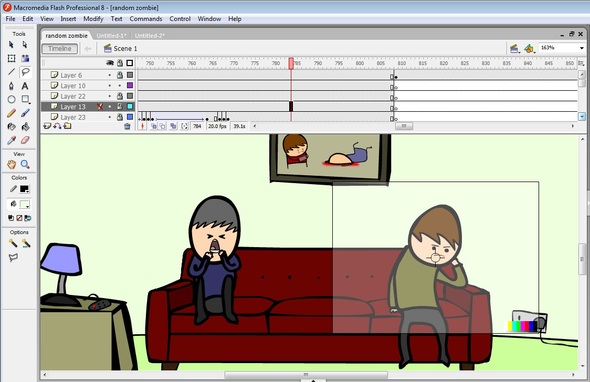Image resolution: width=590 pixels, height=382 pixels.
Task: Open the zoom percentage dropdown
Action: (x=581, y=48)
